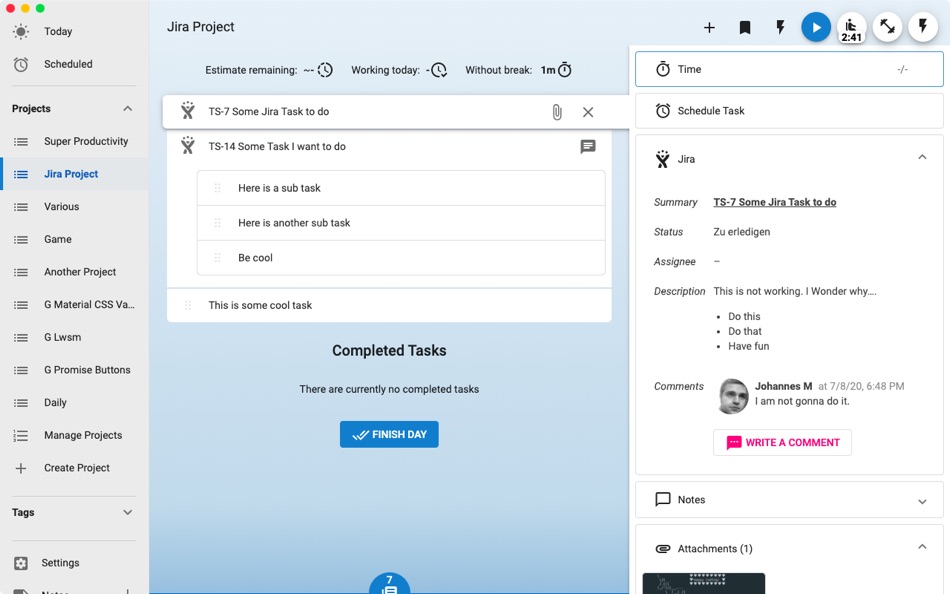Open the Daily project

coord(74,403)
